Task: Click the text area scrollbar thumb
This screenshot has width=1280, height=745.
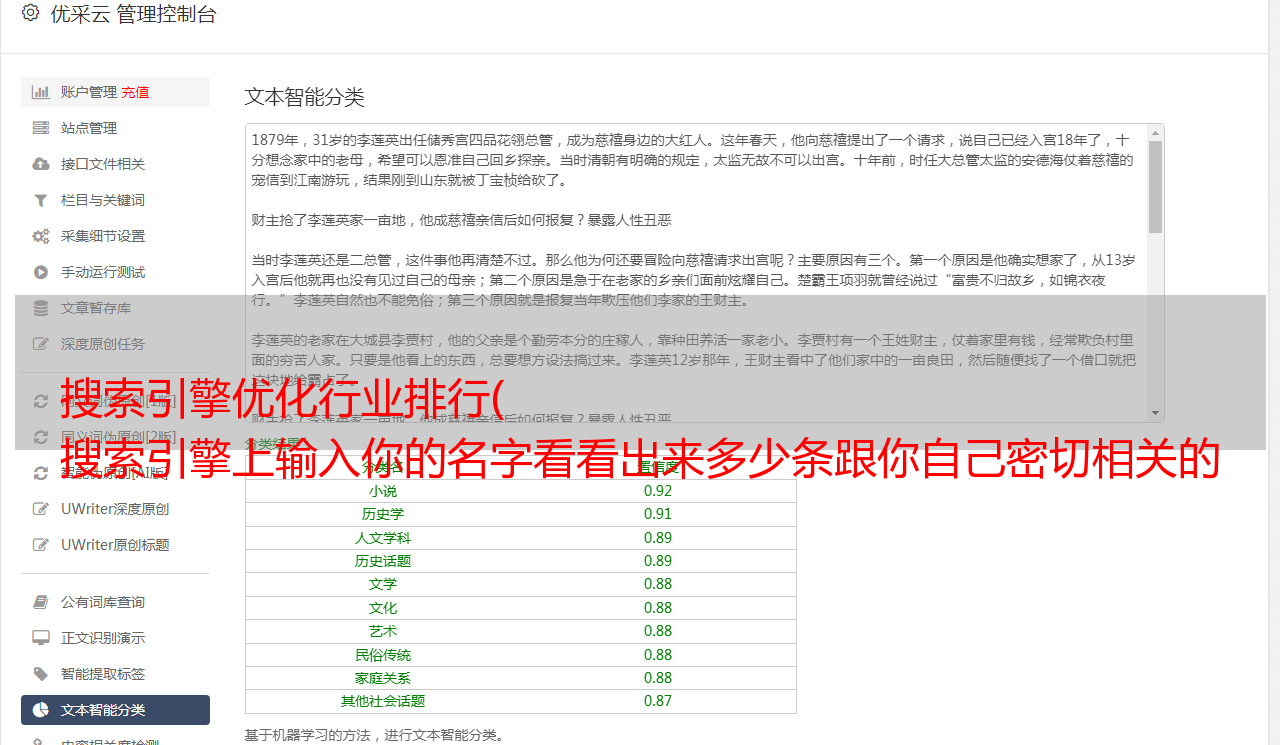Action: [1156, 187]
